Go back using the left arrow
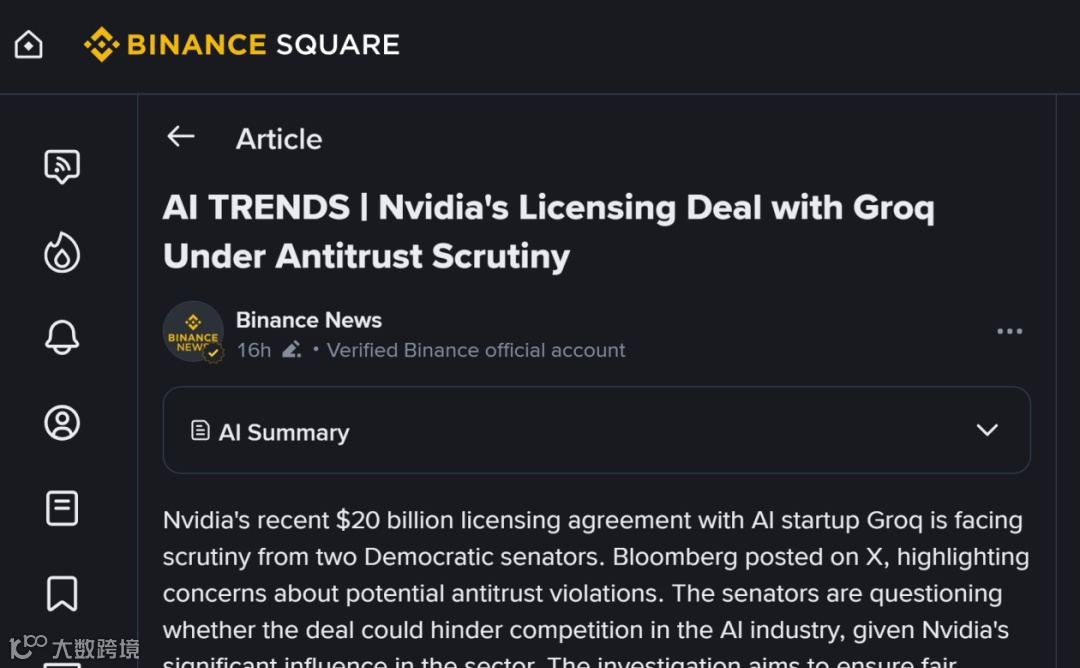Screen dimensions: 1080x668 (x=181, y=136)
